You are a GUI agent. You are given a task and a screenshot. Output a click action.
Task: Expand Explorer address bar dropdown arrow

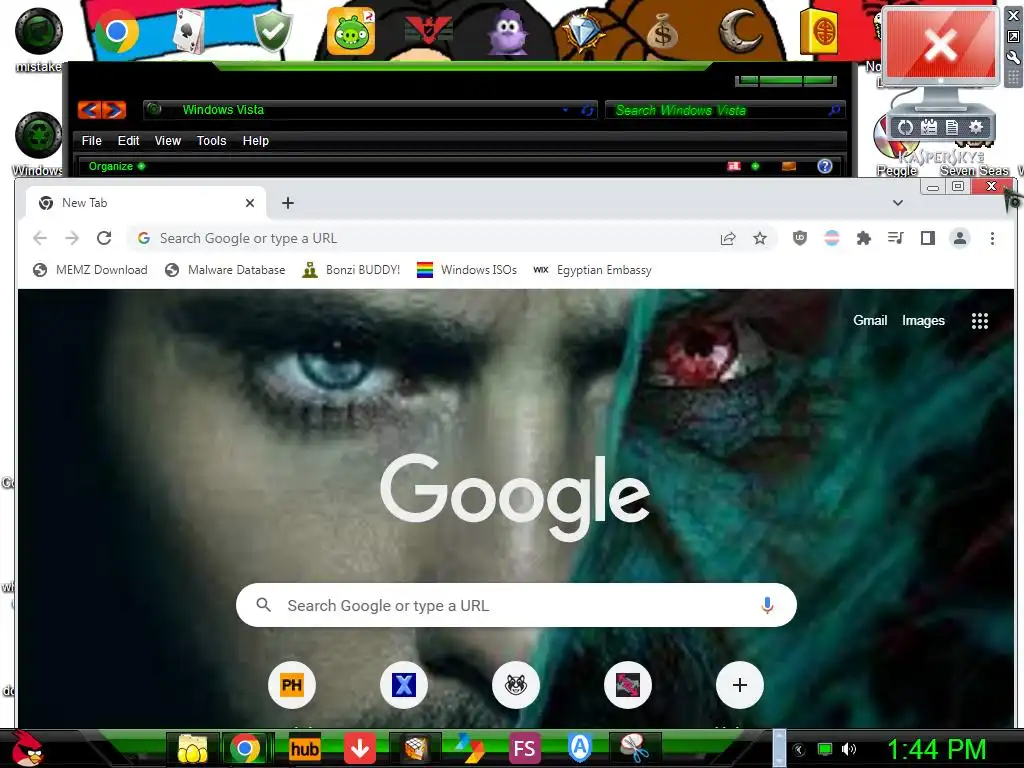point(566,110)
